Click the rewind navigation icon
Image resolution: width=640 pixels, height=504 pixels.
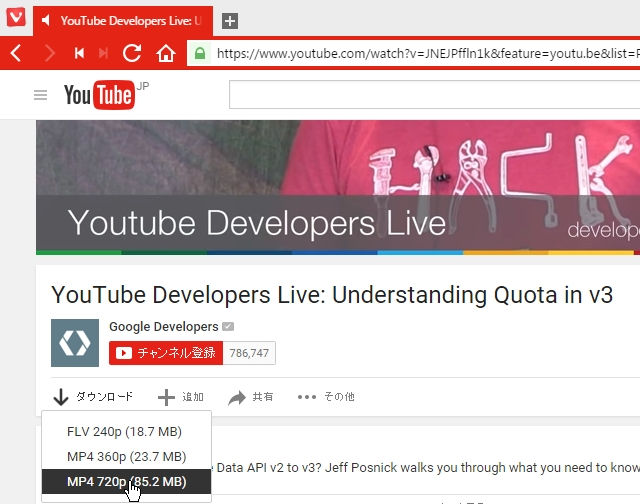[x=79, y=53]
